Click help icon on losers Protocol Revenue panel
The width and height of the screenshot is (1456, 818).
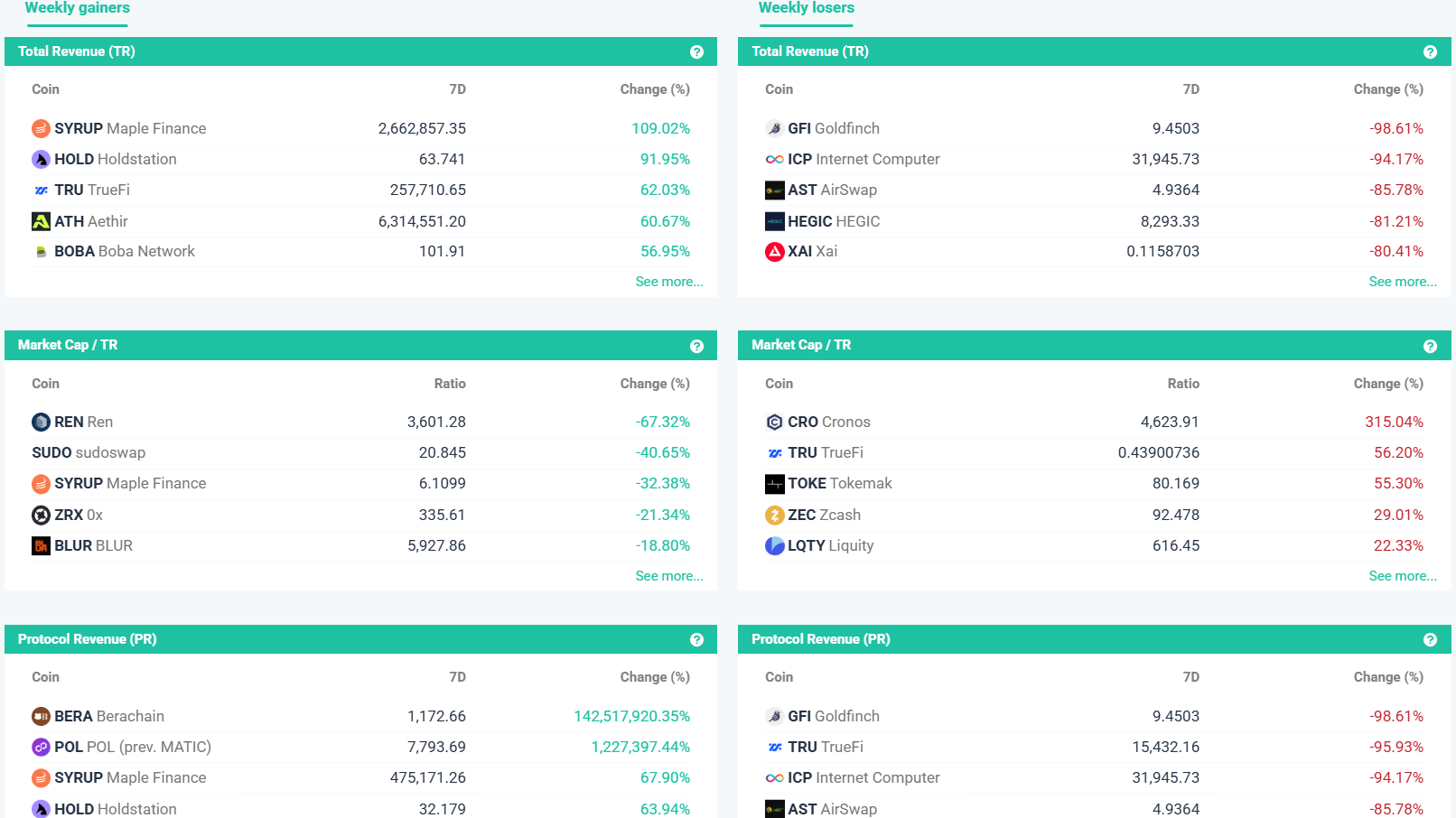pyautogui.click(x=1430, y=640)
